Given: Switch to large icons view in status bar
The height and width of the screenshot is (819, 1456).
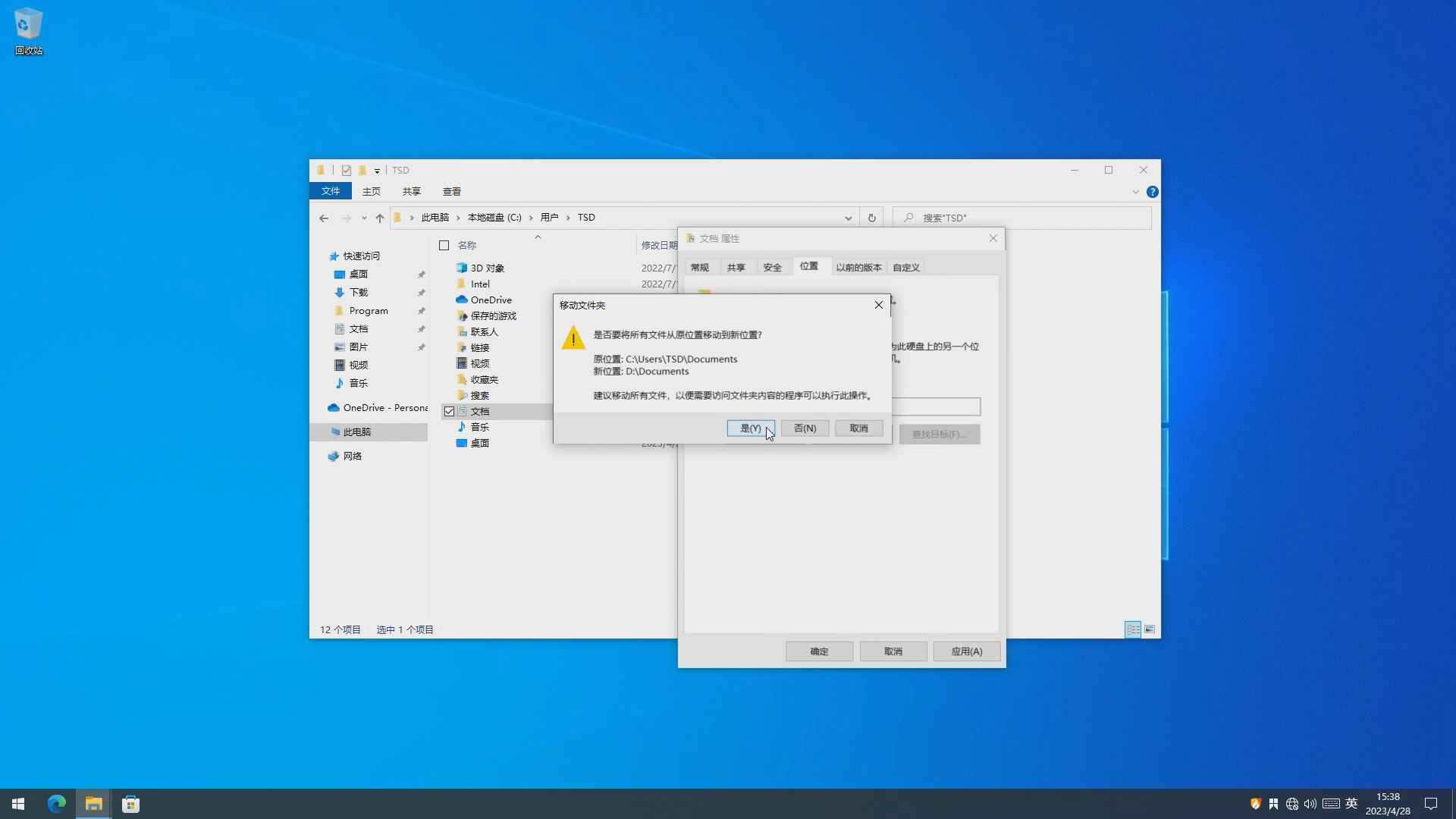Looking at the screenshot, I should click(1150, 629).
